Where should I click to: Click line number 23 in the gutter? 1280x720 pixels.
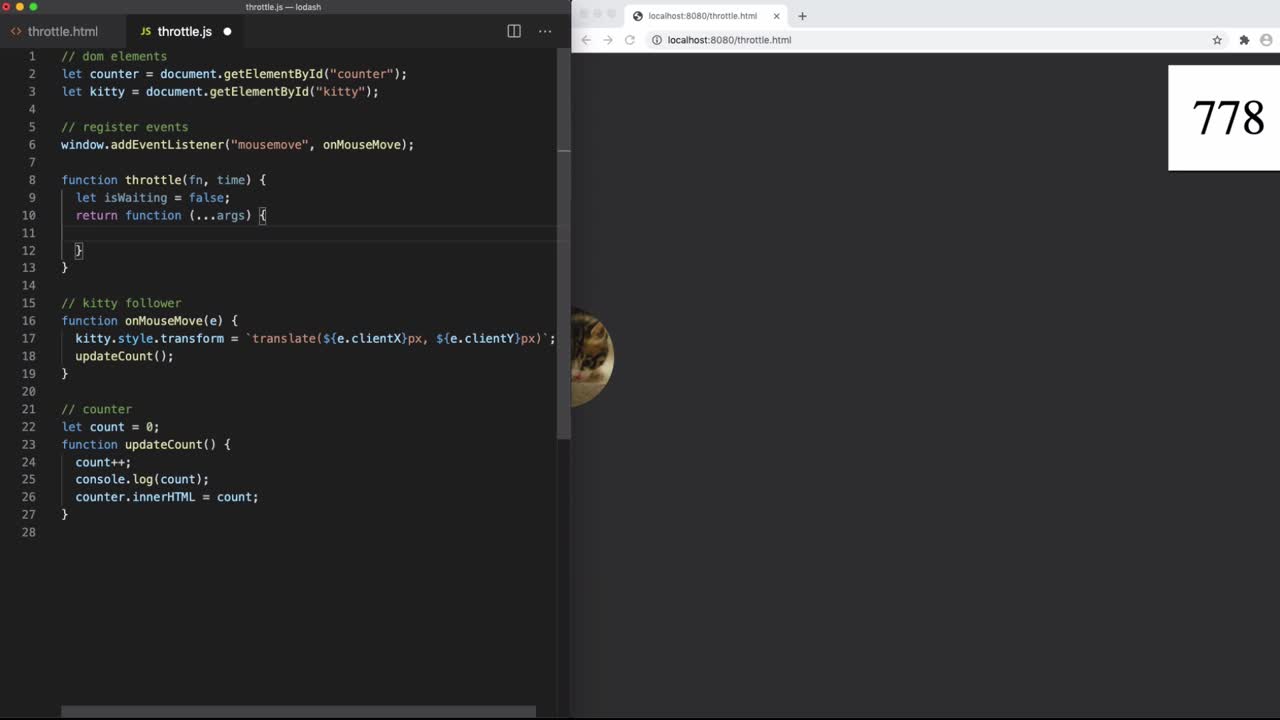pos(28,444)
